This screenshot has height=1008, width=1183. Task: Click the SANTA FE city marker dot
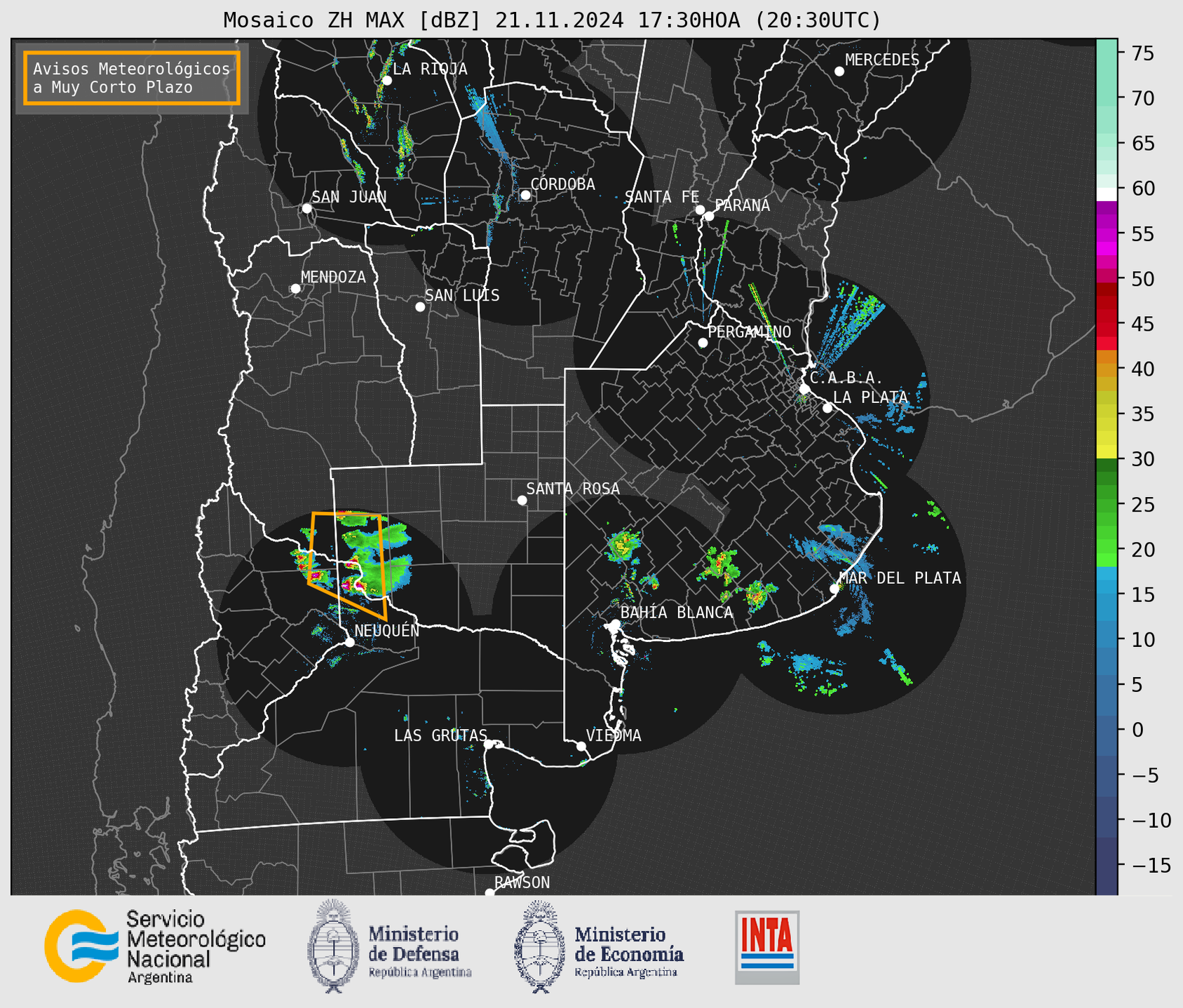700,210
